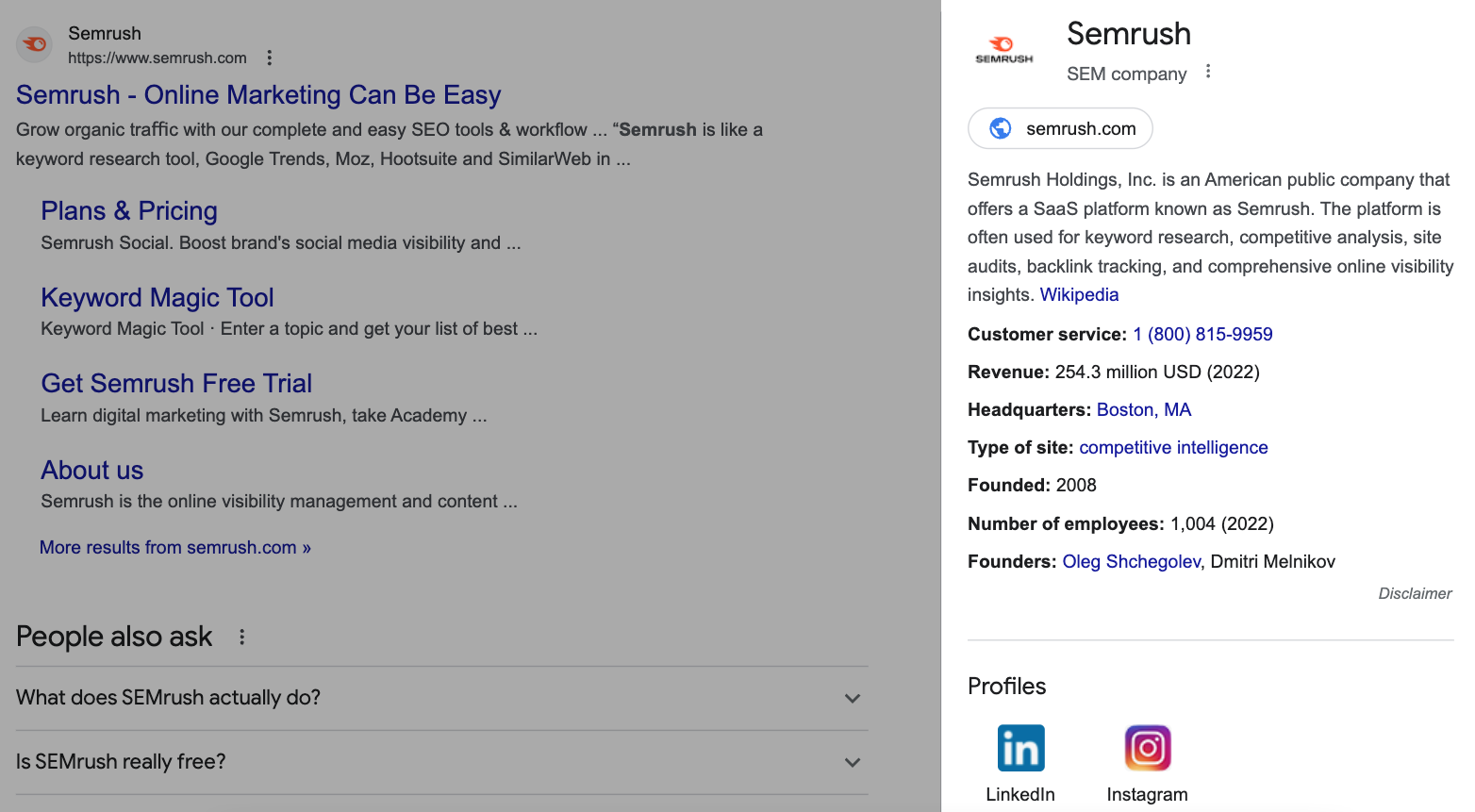Click the 'People also ask' heading

[114, 638]
